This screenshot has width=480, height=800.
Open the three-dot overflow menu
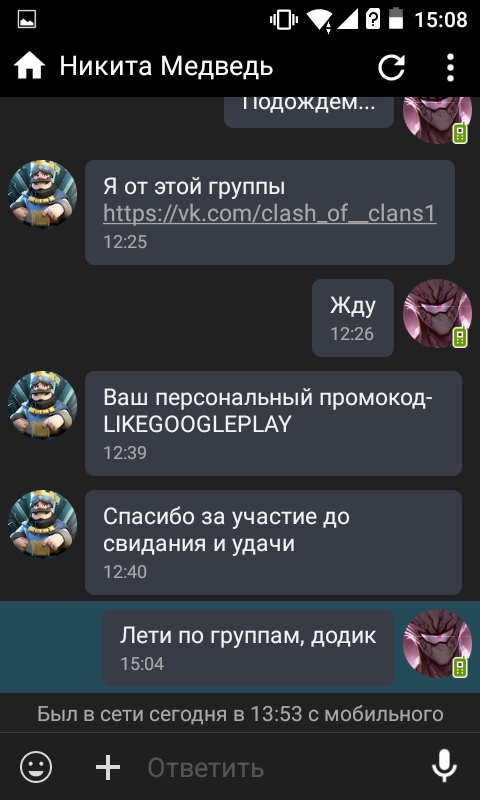(450, 67)
